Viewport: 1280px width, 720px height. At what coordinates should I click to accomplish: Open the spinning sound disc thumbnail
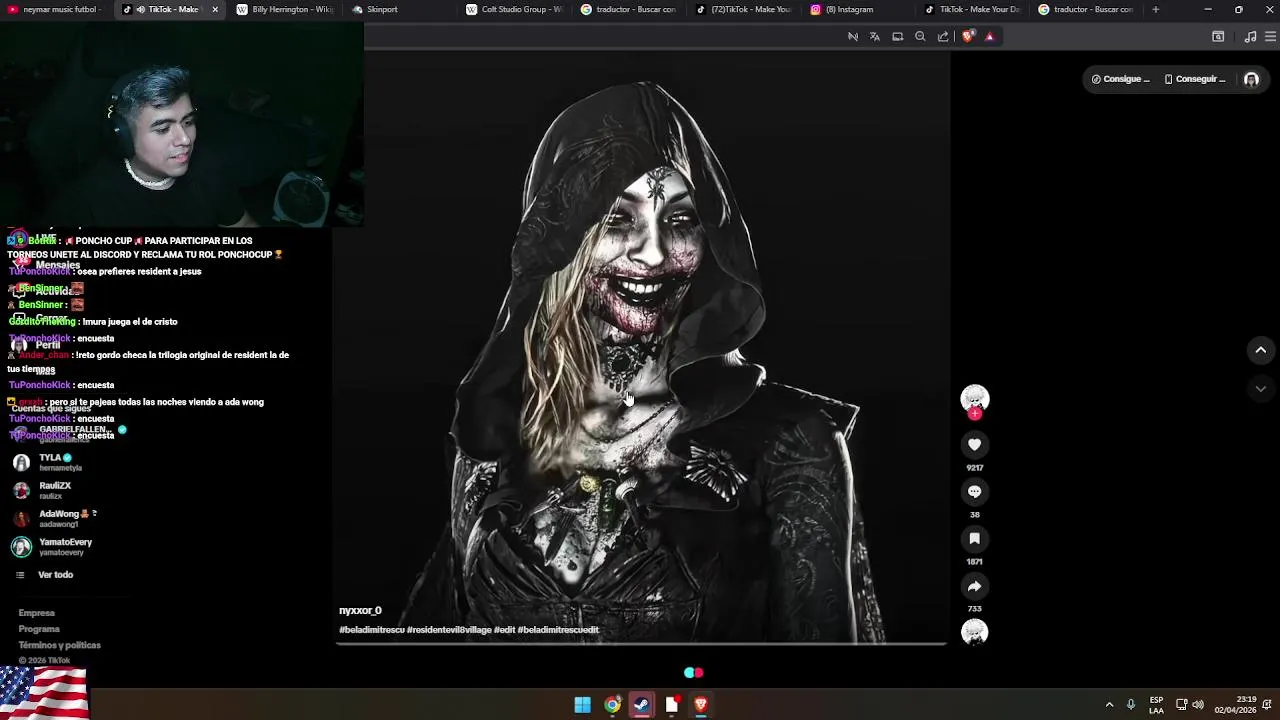pyautogui.click(x=975, y=632)
